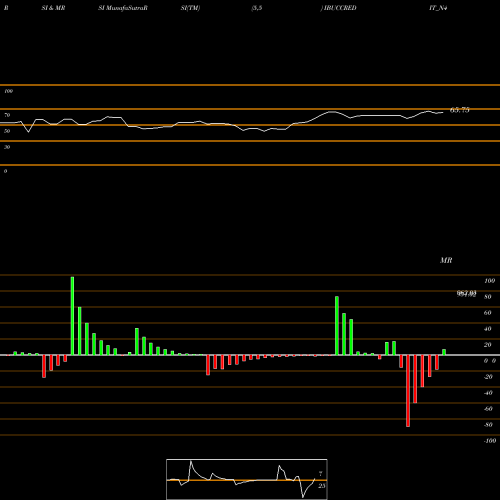Select the longest red histogram bar

[x=408, y=391]
